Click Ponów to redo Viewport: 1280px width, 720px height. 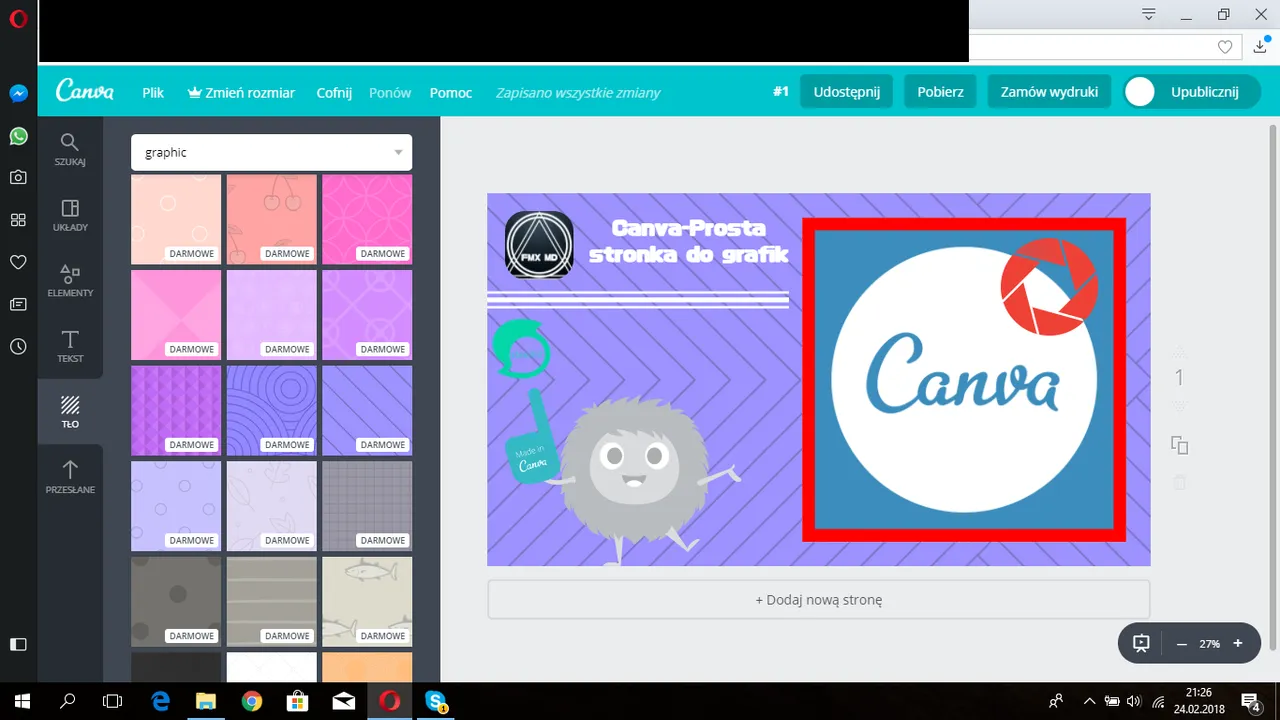tap(390, 92)
